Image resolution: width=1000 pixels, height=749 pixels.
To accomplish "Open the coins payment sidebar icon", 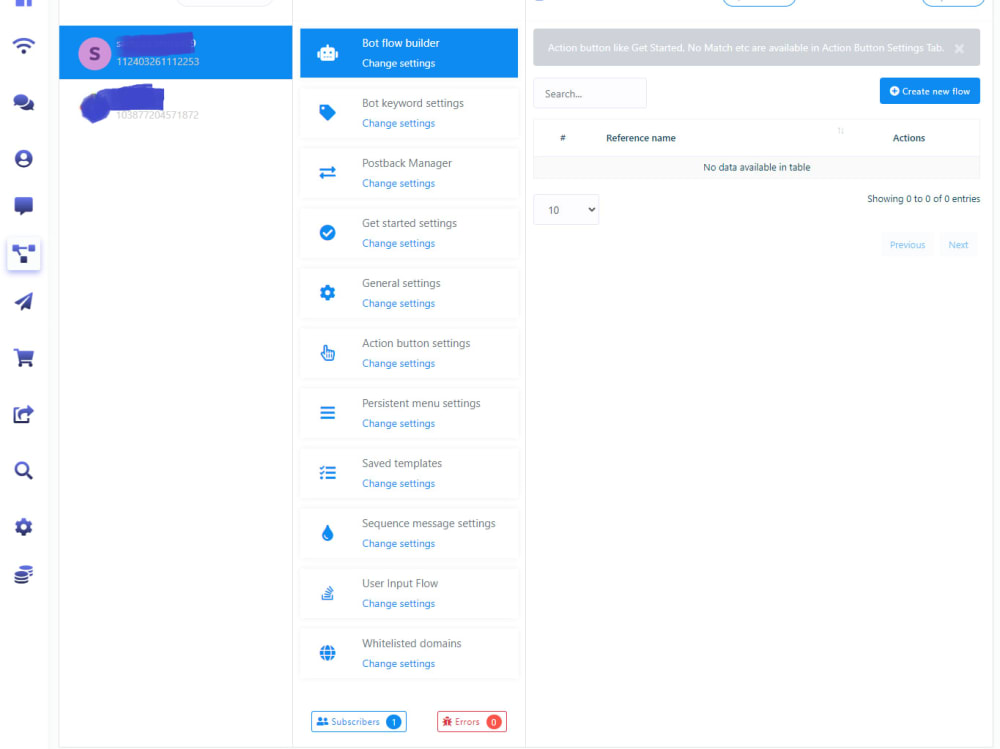I will (24, 574).
